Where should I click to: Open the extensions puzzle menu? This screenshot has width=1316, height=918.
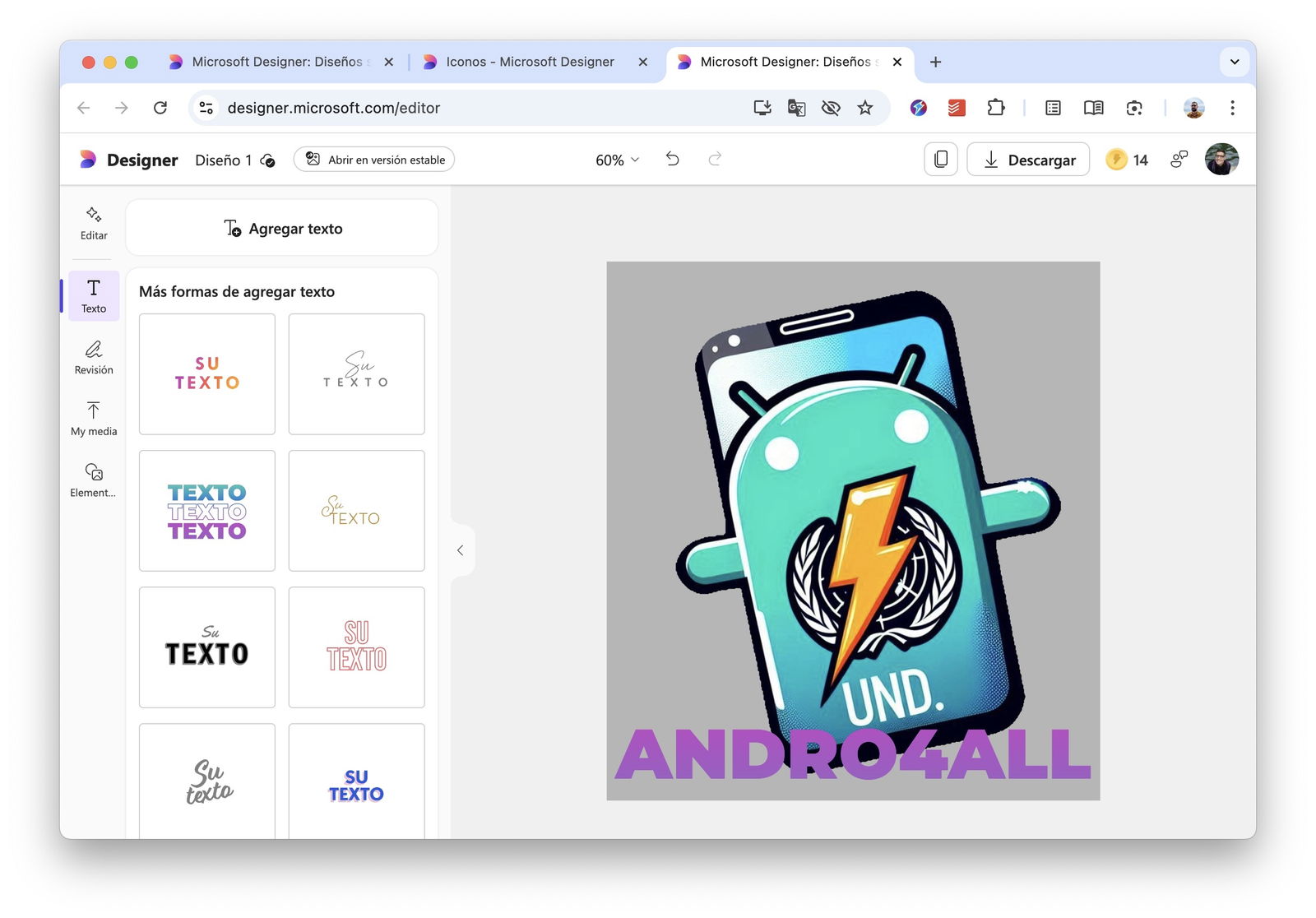pos(995,108)
